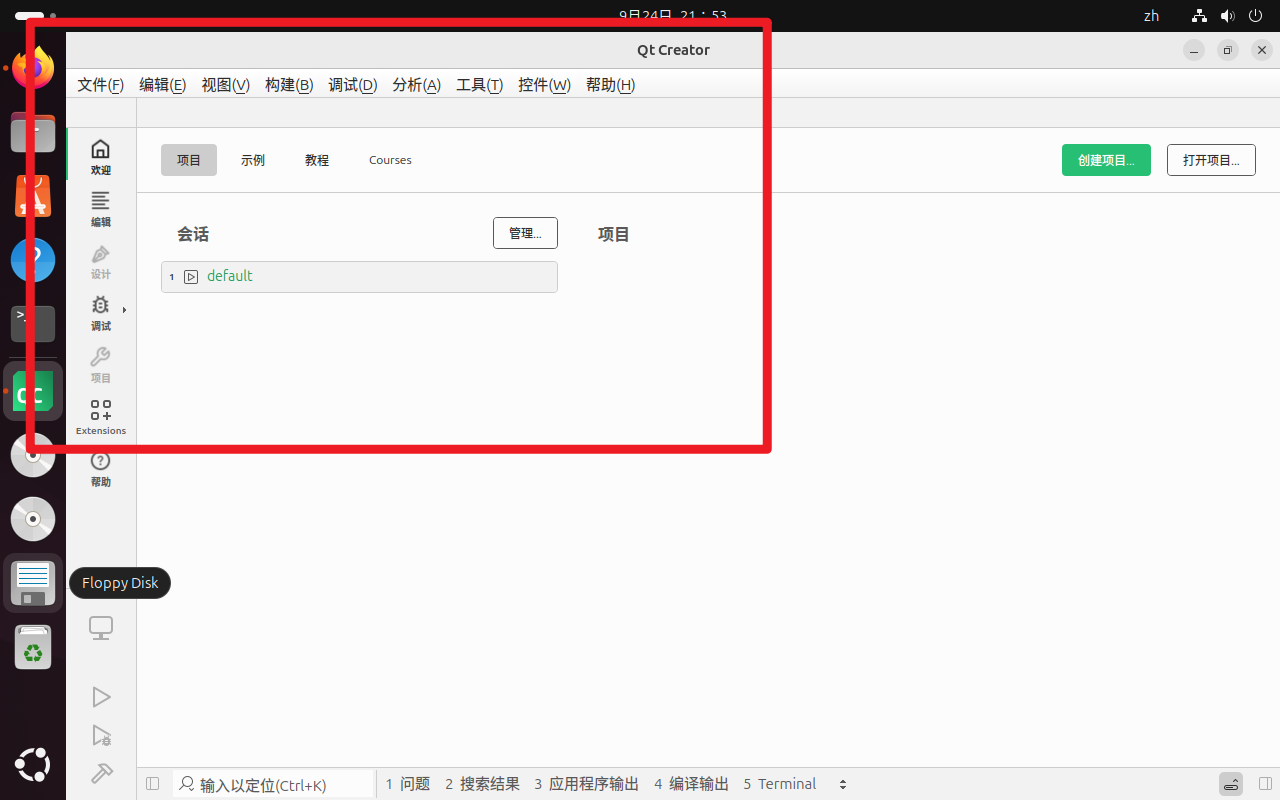The image size is (1280, 800).
Task: Click the Build hammer icon
Action: coord(101,773)
